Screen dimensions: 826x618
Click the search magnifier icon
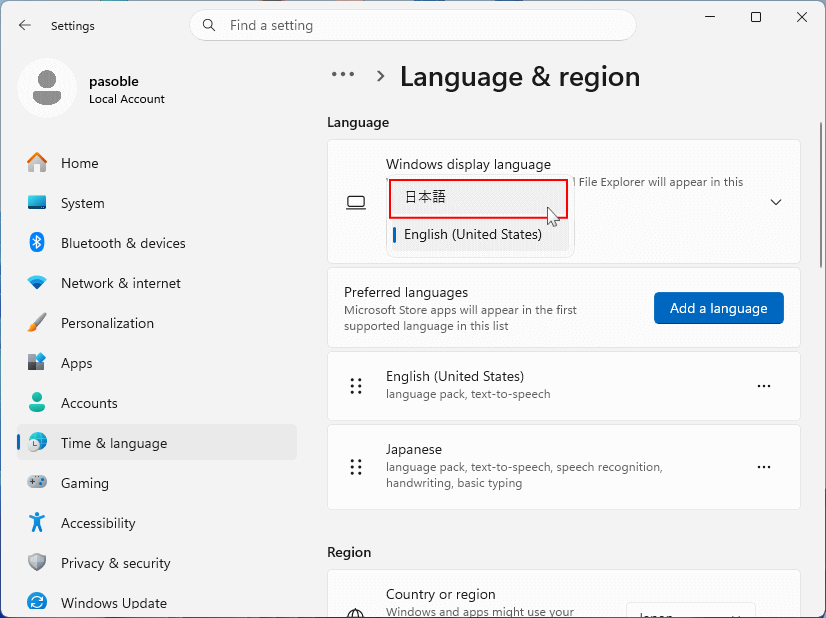pos(209,24)
